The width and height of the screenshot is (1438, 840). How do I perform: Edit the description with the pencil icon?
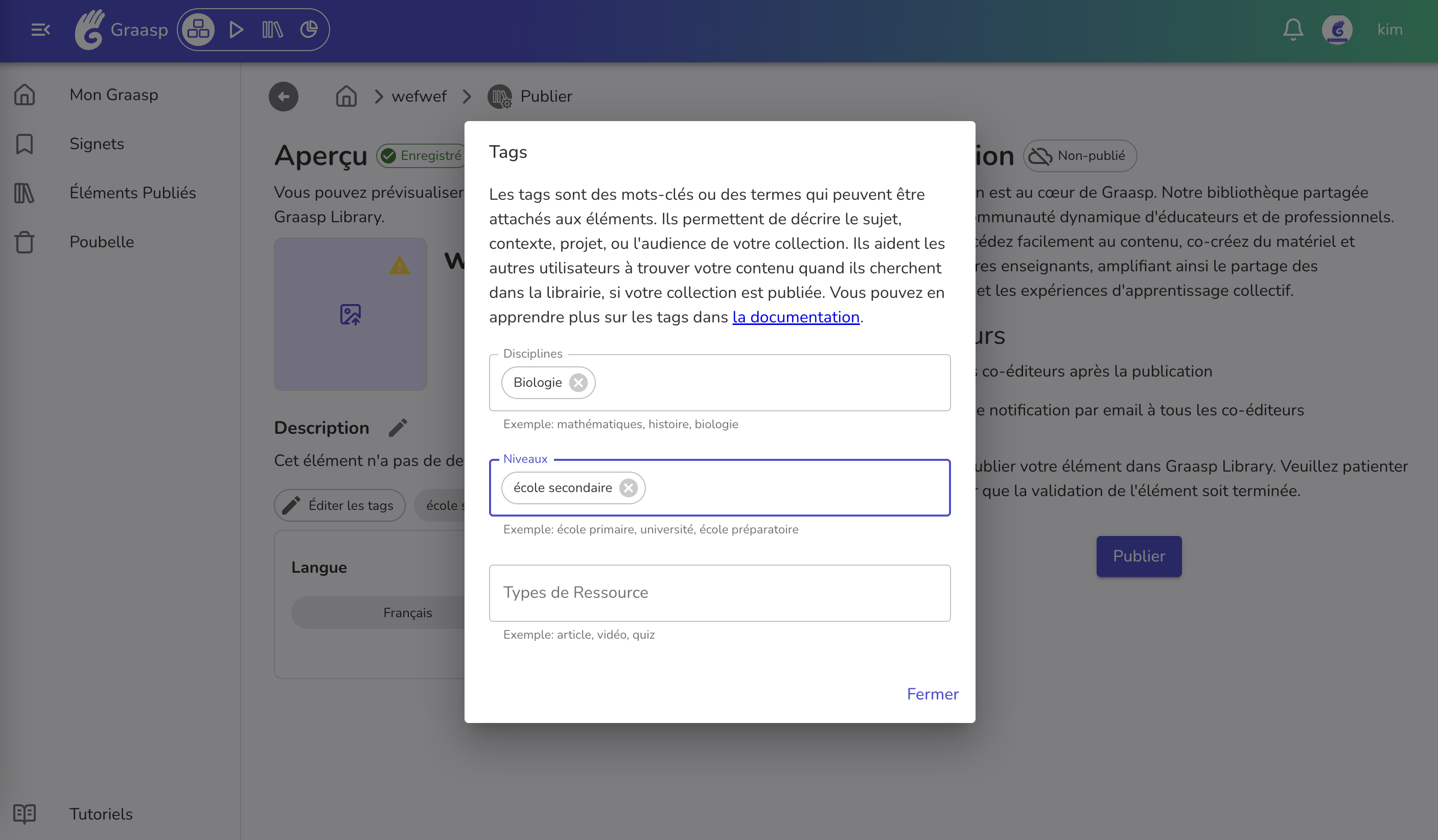[x=398, y=428]
